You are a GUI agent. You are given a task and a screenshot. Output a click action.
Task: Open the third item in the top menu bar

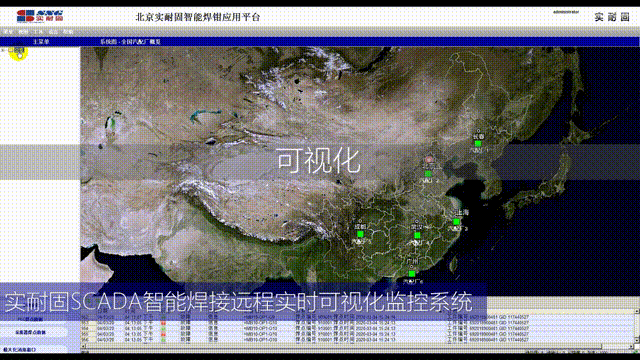(x=38, y=31)
